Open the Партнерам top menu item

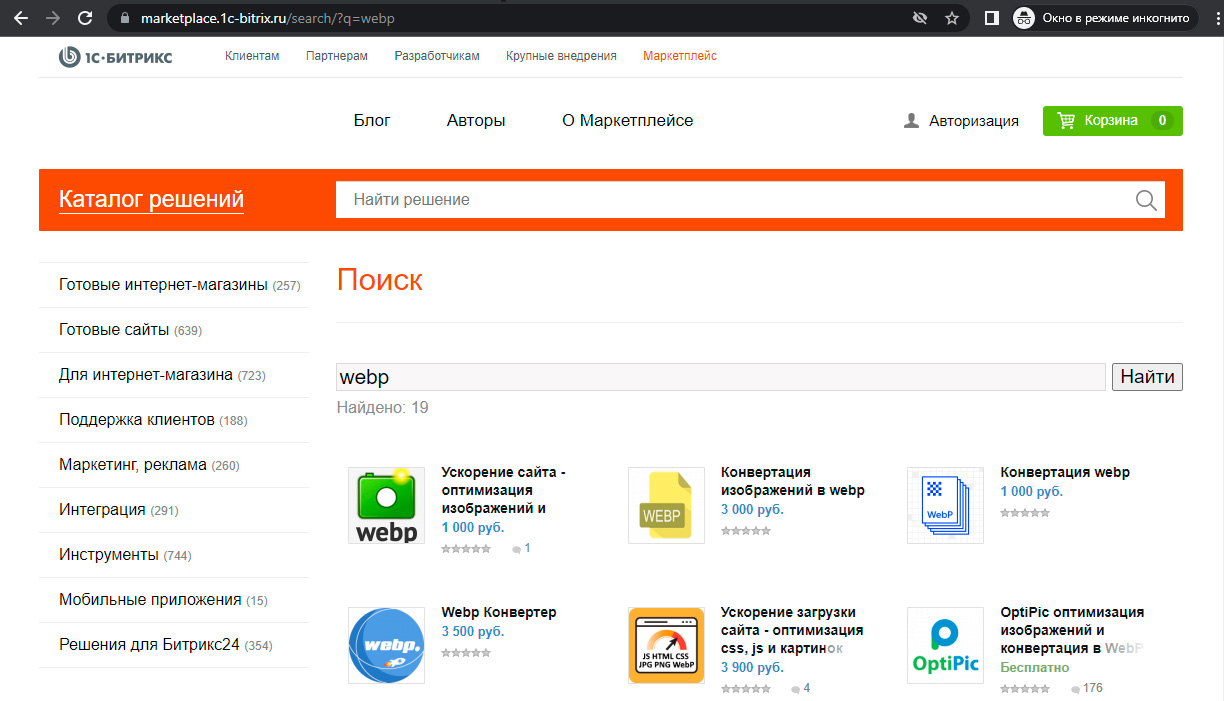(337, 56)
